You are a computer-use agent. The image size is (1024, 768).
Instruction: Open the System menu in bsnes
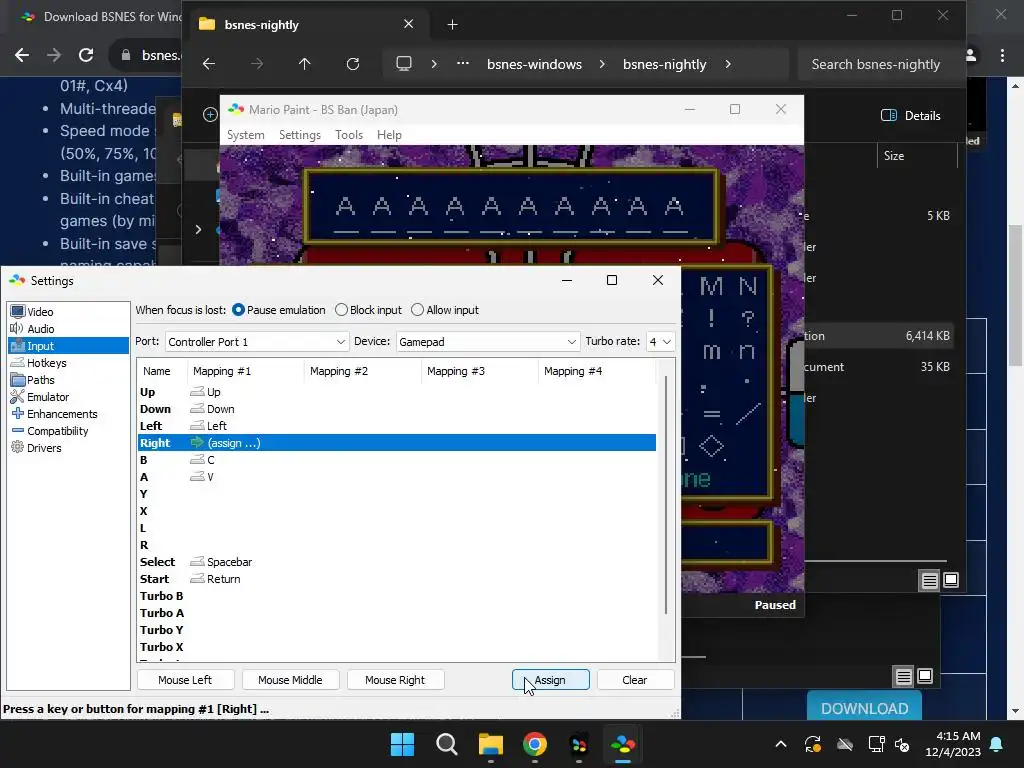[x=246, y=135]
